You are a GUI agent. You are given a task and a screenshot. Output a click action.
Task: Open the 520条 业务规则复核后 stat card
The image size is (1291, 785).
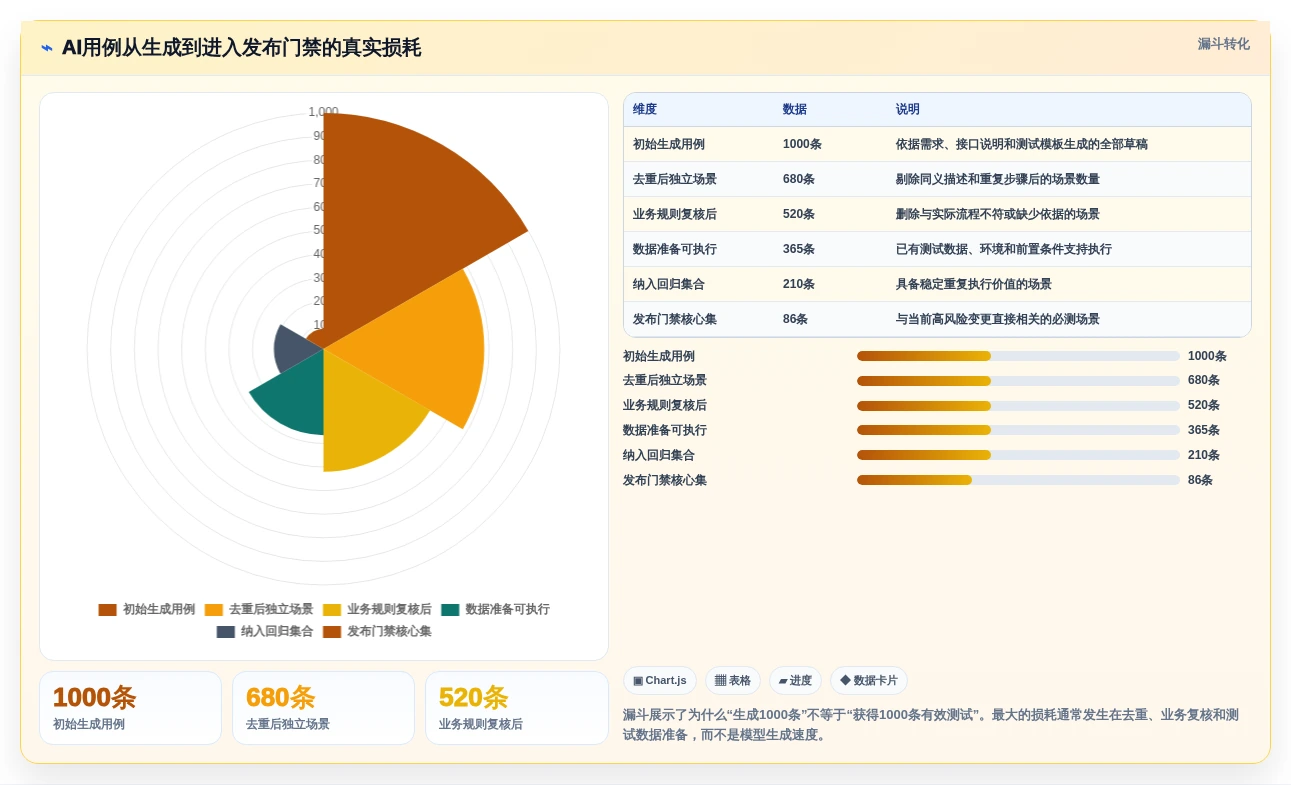pos(517,708)
